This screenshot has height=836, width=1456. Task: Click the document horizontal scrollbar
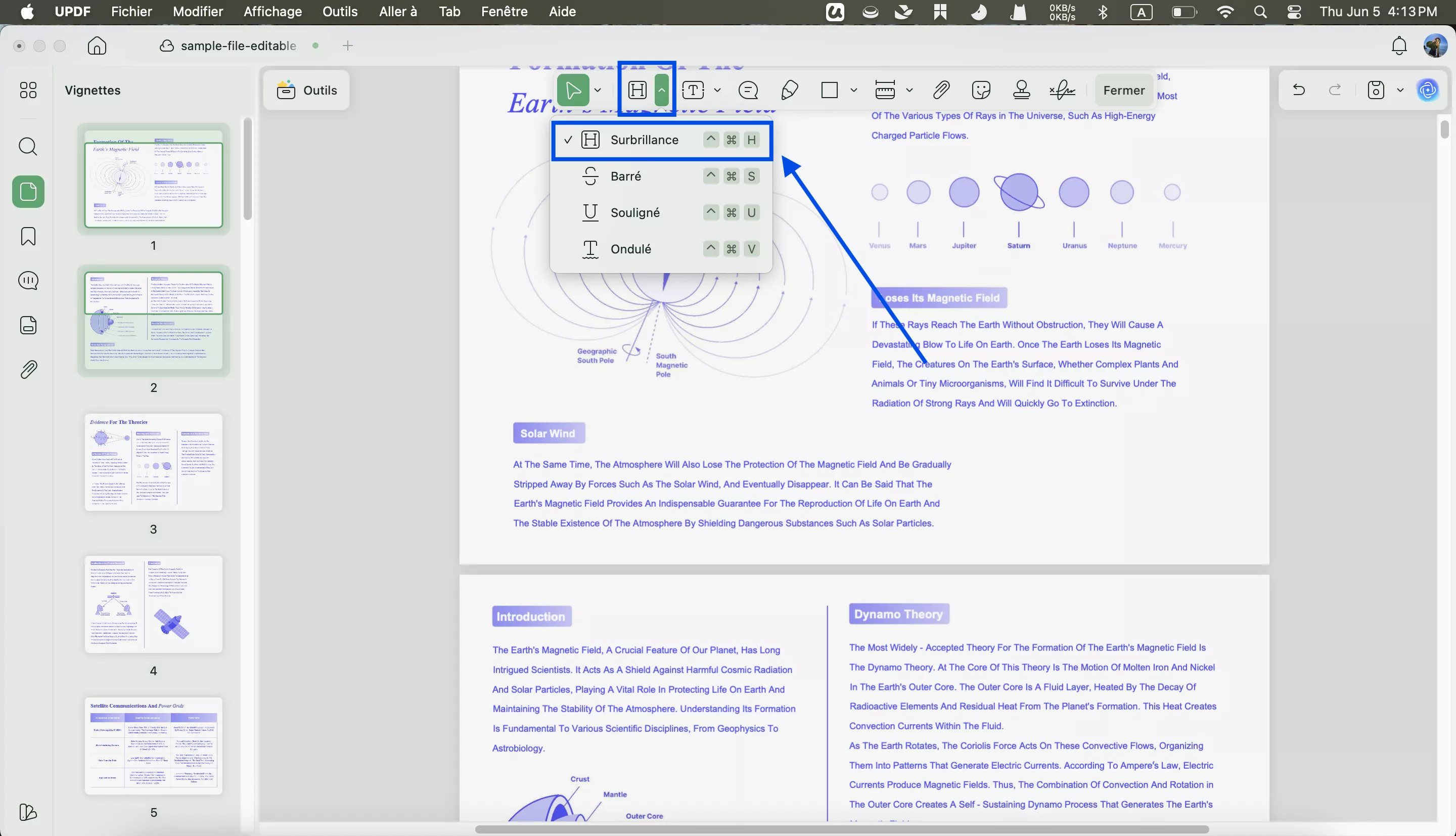click(842, 829)
